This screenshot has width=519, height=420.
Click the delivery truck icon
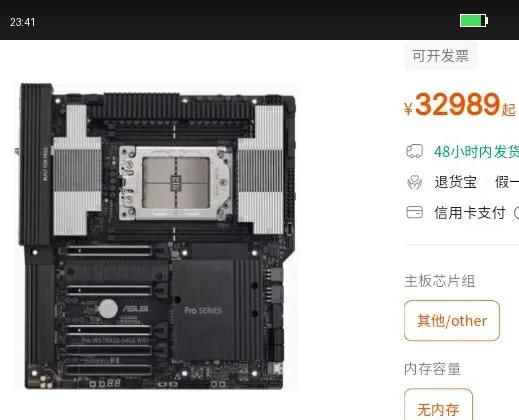coord(414,151)
